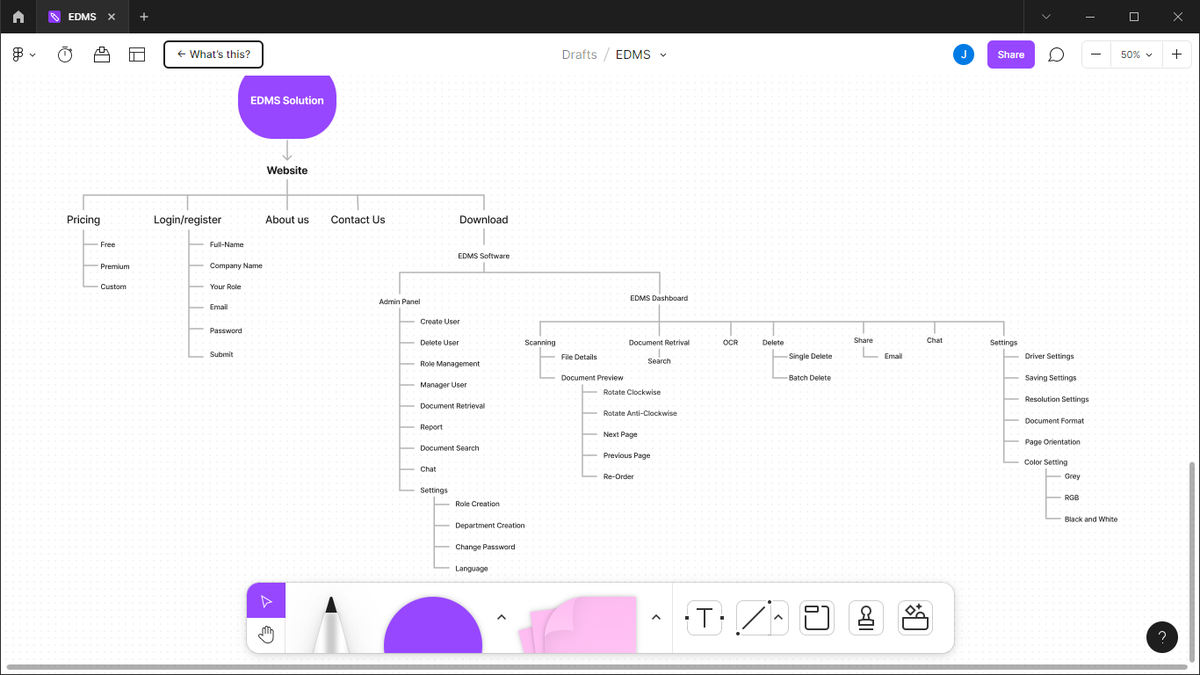Select the pink sticky note tool
Viewport: 1200px width, 675px height.
pos(578,625)
